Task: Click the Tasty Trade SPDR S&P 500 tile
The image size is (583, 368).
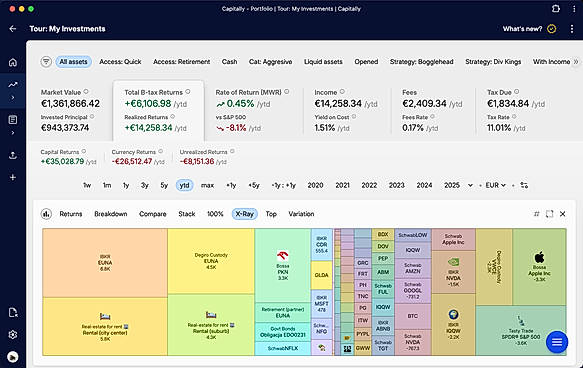Action: point(521,330)
